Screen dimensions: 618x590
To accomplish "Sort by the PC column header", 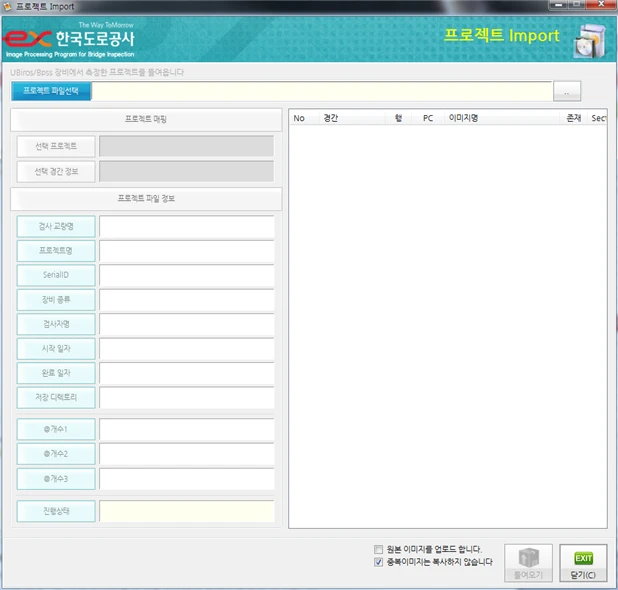I will tap(428, 118).
